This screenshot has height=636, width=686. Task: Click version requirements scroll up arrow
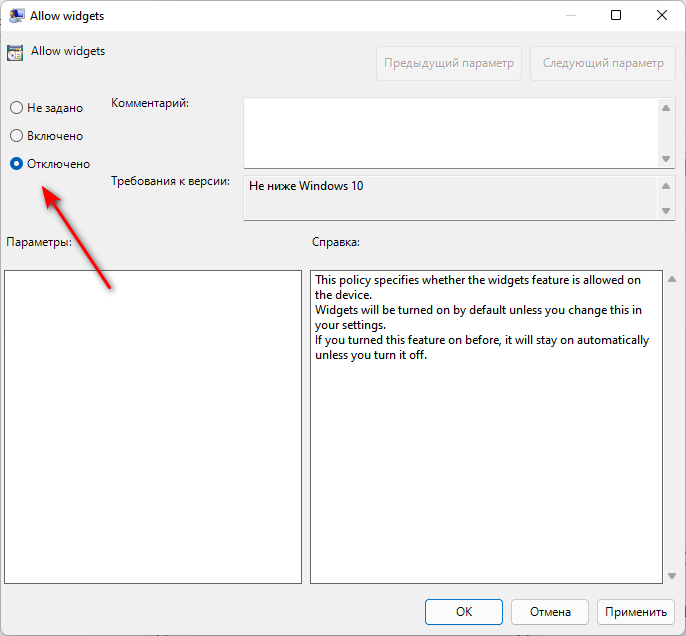(x=666, y=186)
